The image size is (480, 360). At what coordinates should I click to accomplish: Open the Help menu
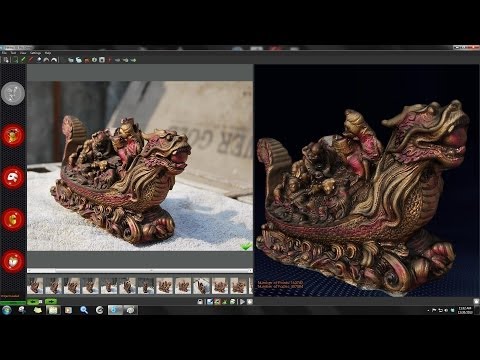[x=48, y=53]
